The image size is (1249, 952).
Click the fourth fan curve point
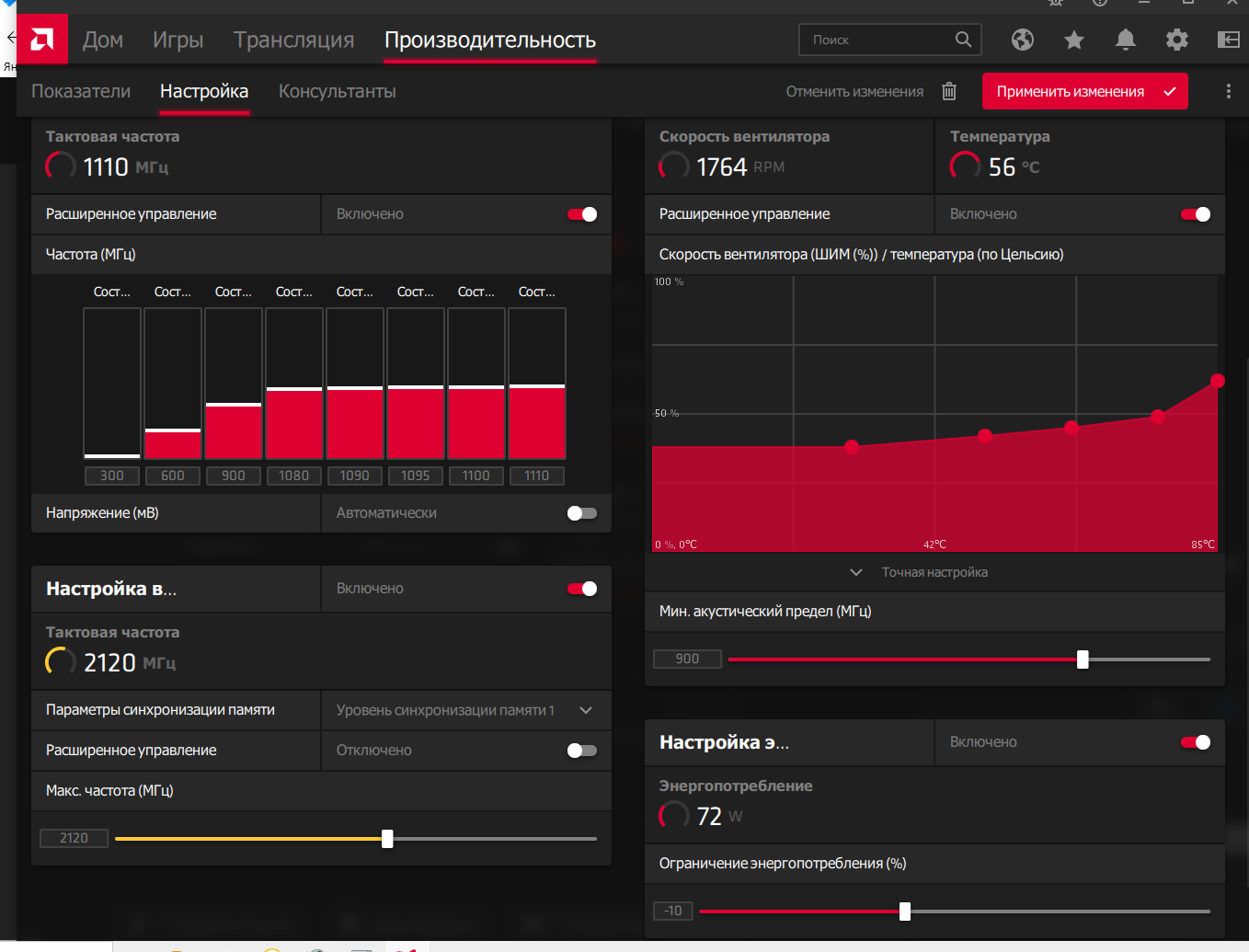(x=1158, y=417)
